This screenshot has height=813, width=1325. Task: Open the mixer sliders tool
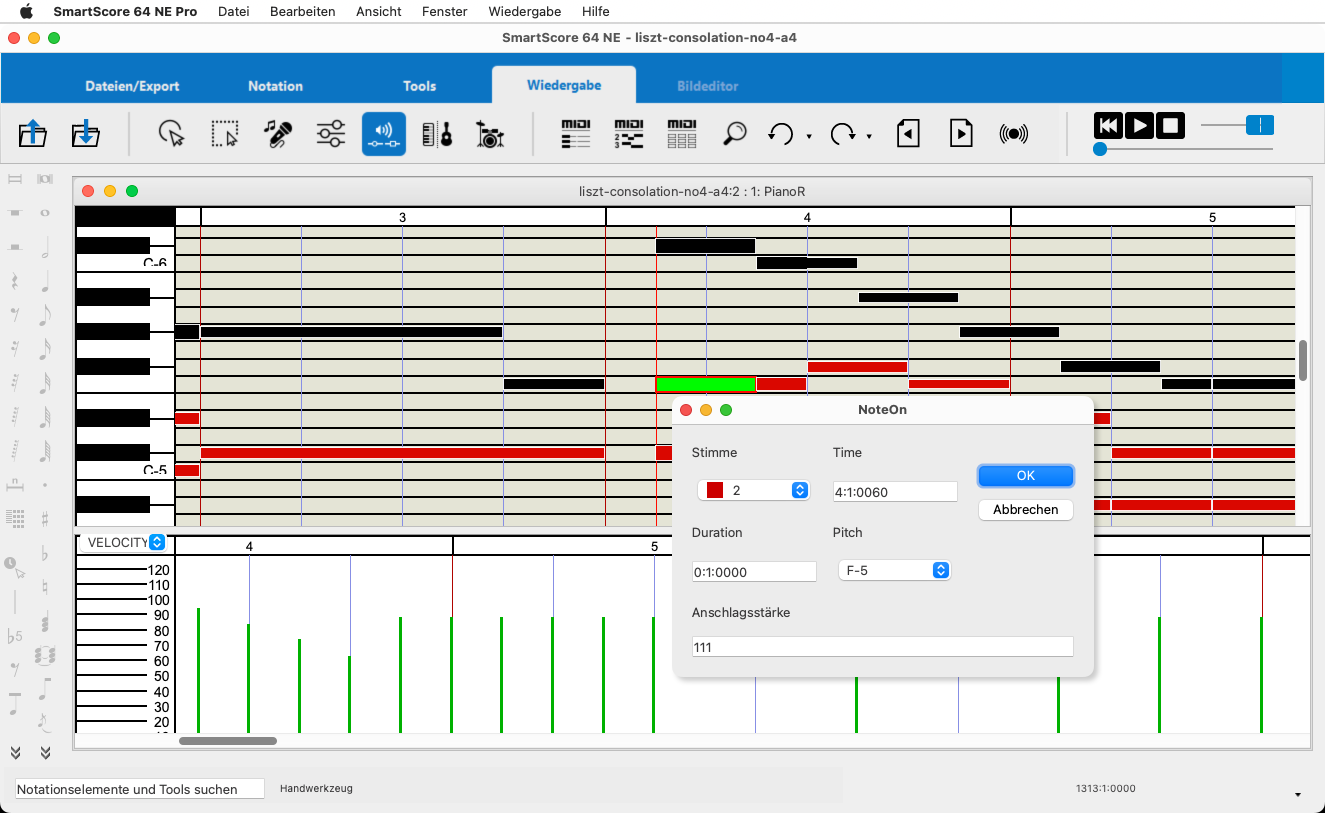(x=331, y=133)
